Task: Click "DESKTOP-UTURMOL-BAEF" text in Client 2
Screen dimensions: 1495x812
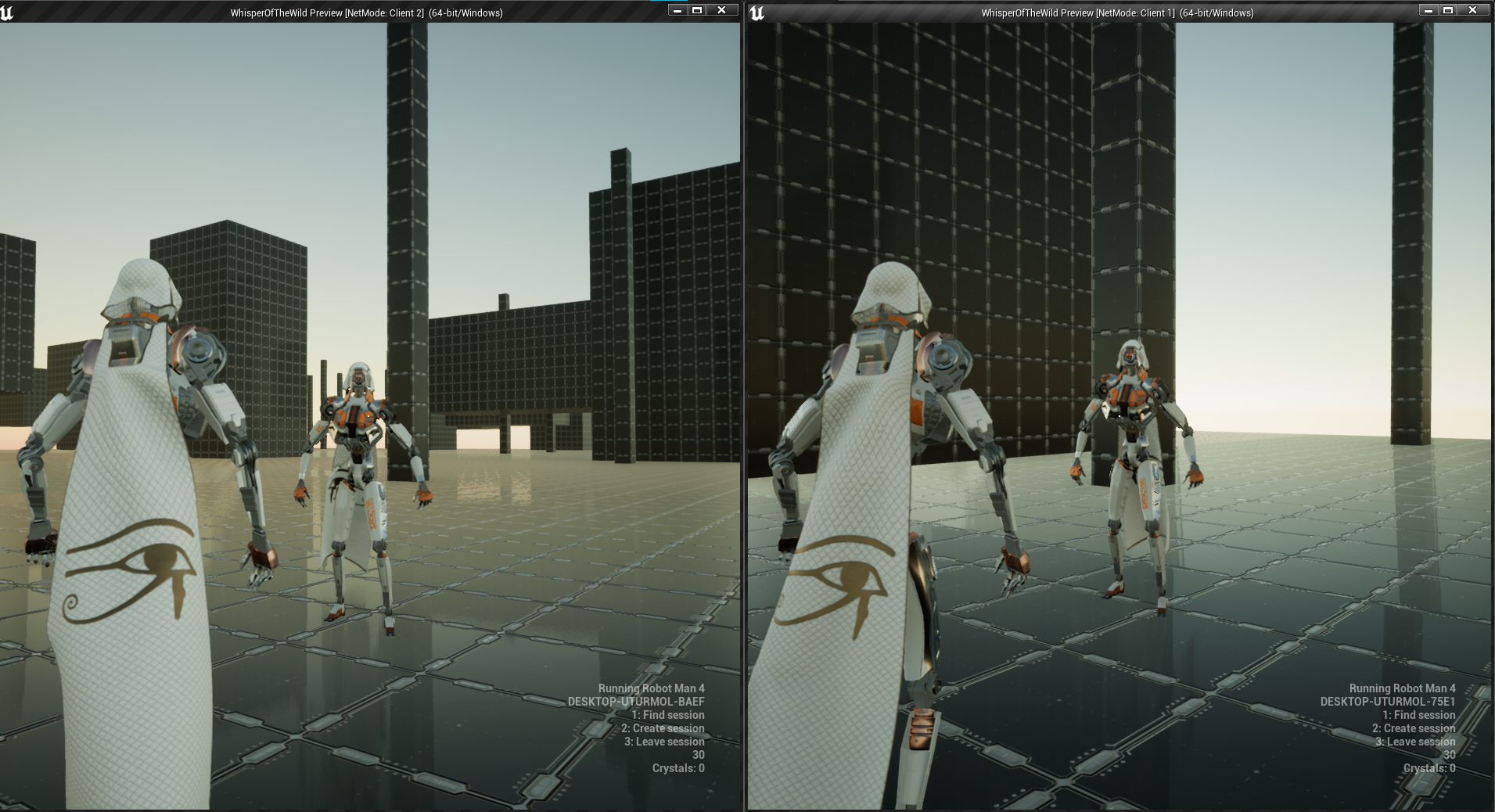Action: [x=636, y=702]
